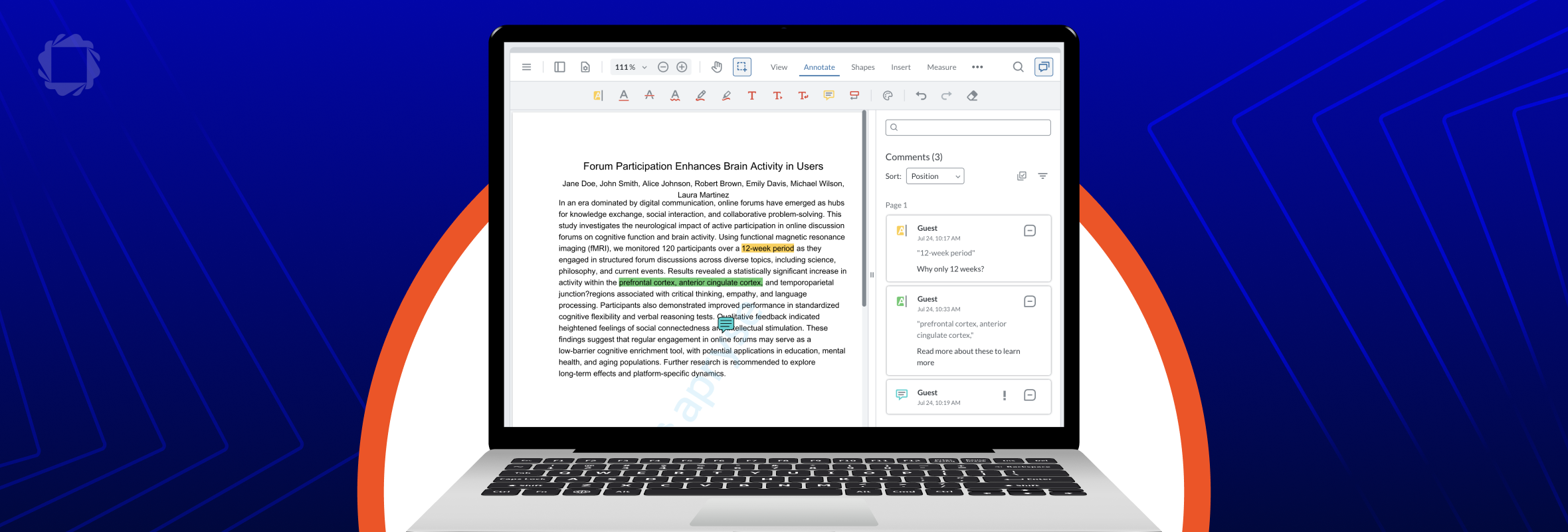Click the green "prefrontal cortex" highlight

tap(690, 283)
